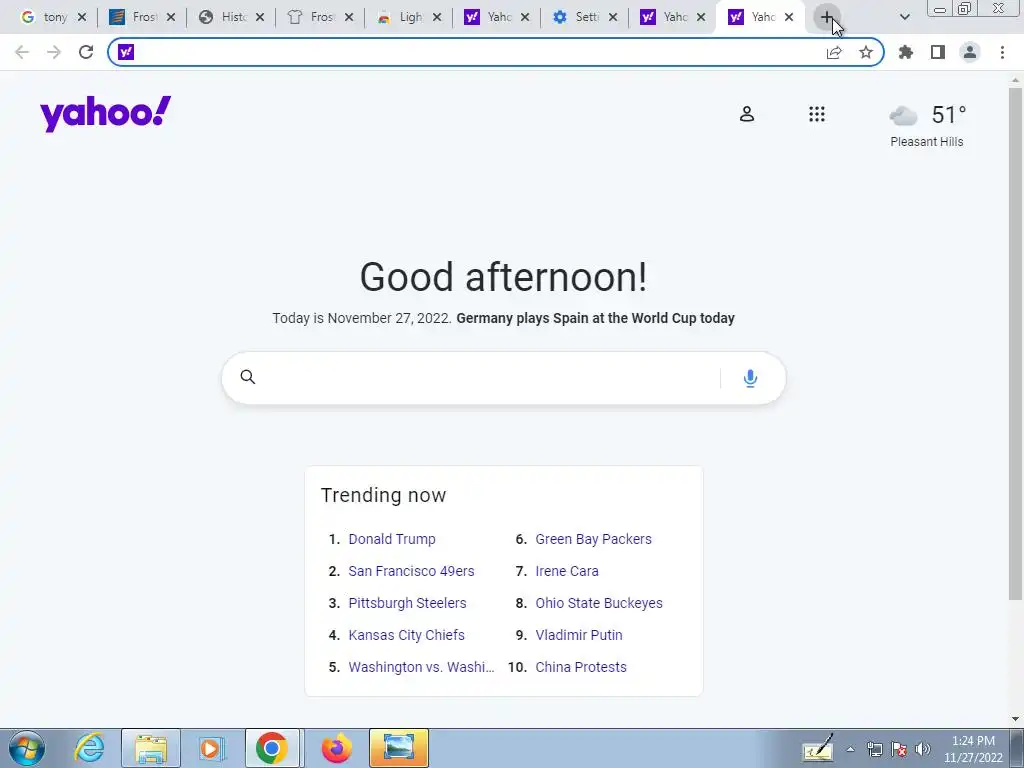Click the page vertical scrollbar thumb

coord(1015,344)
